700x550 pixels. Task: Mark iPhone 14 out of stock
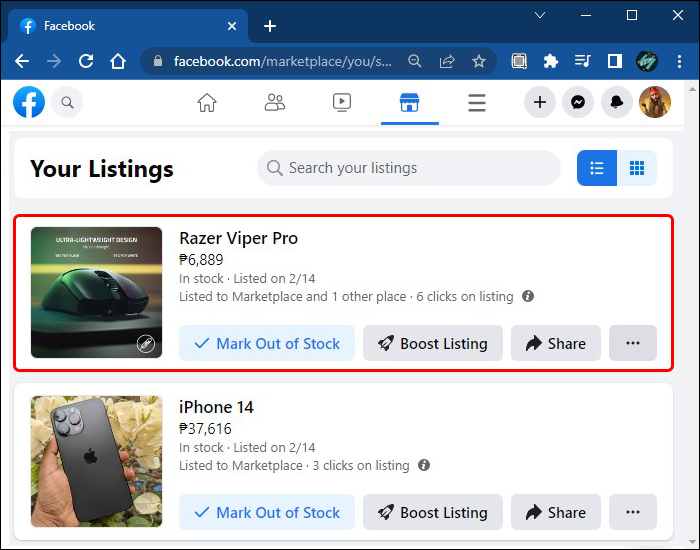267,512
